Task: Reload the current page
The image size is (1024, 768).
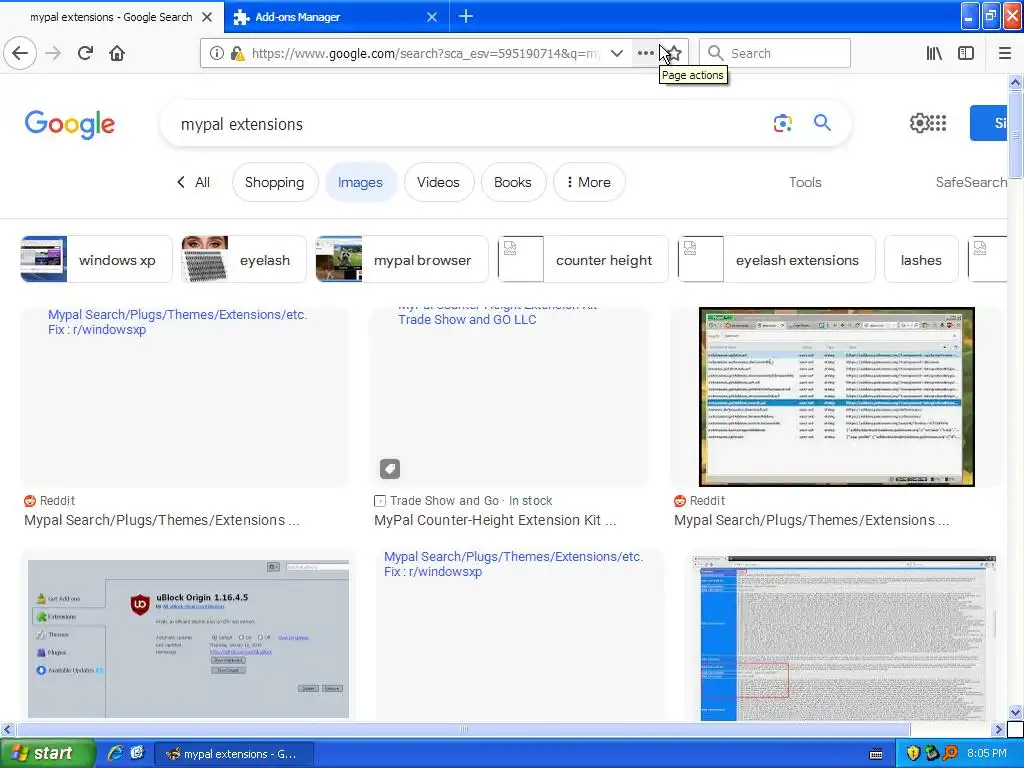Action: tap(85, 53)
